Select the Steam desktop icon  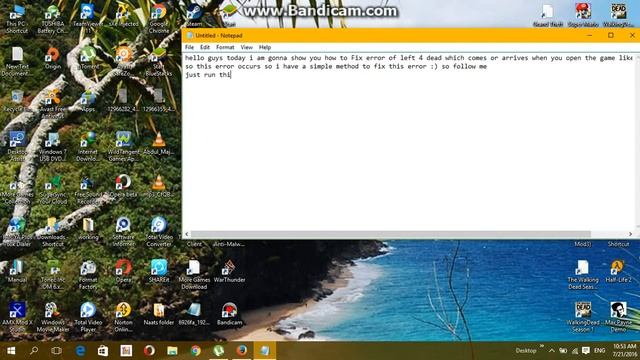click(194, 16)
